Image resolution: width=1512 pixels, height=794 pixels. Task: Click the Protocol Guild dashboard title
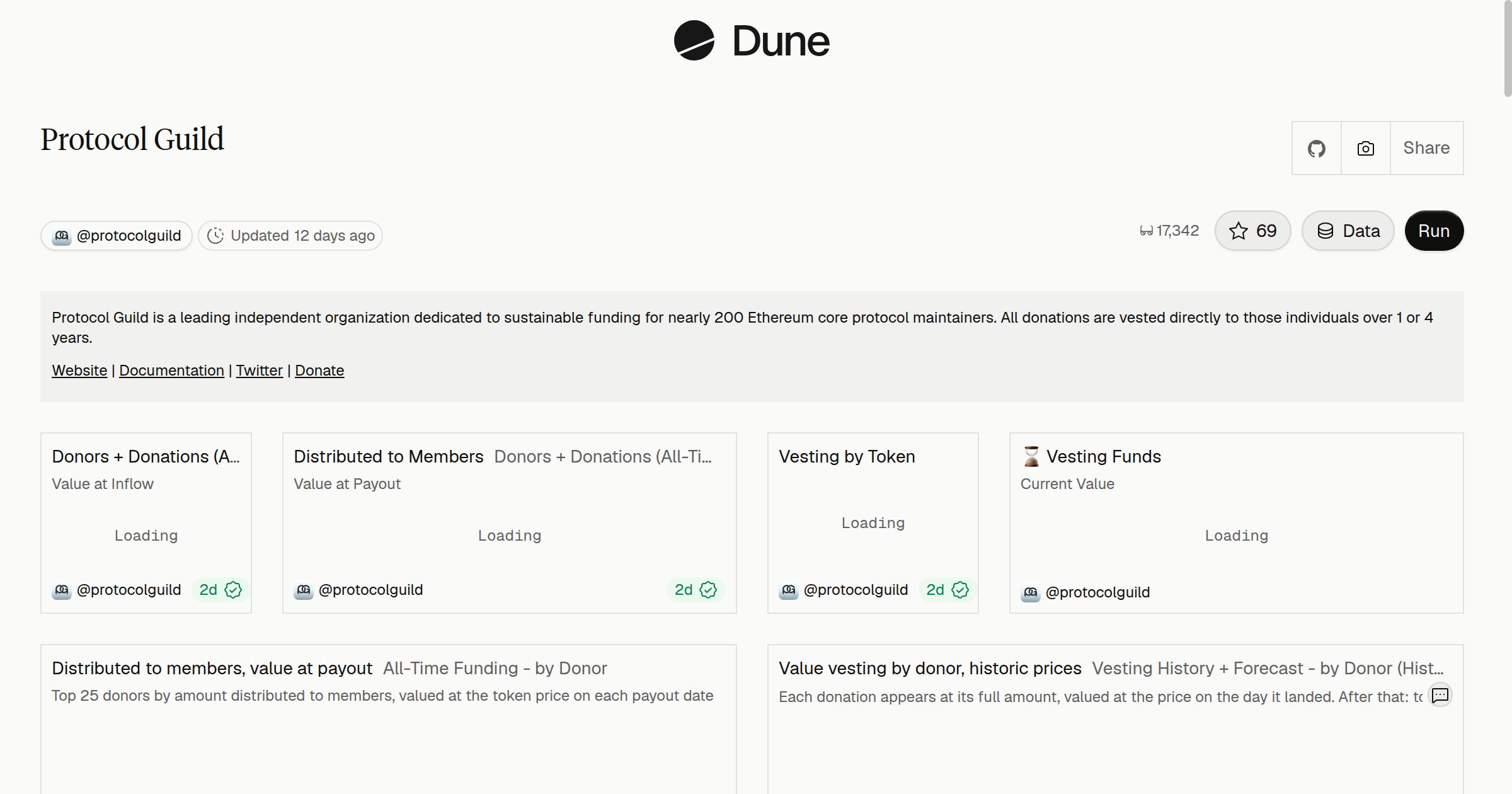132,139
